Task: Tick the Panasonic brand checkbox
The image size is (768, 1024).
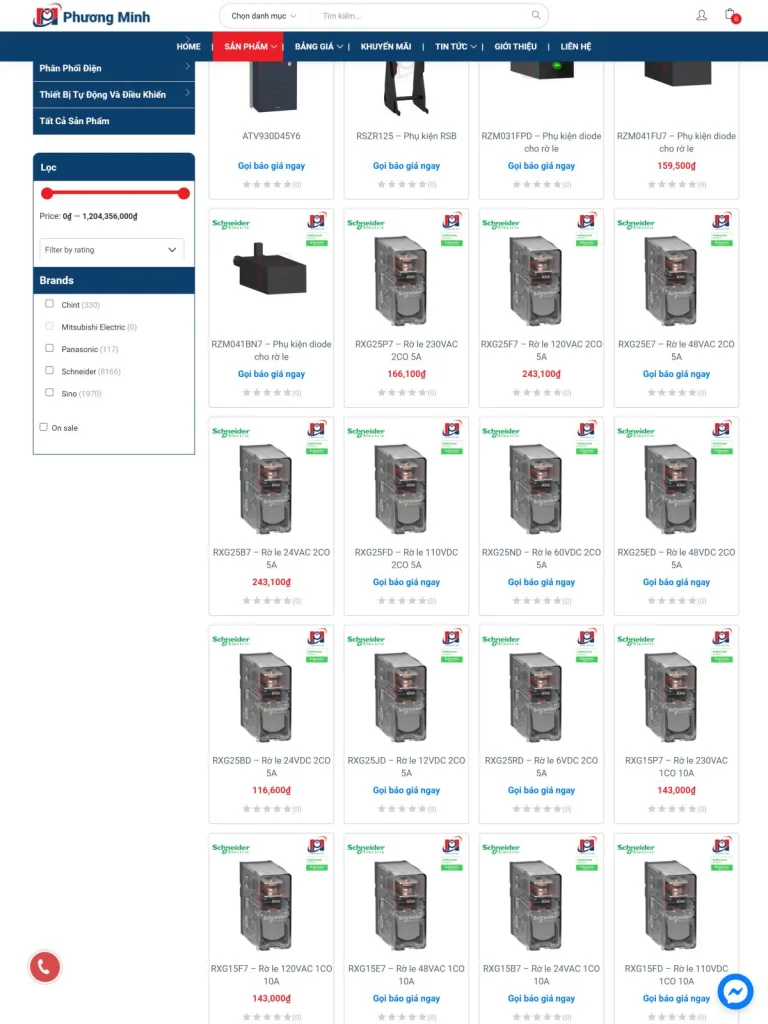Action: [50, 348]
